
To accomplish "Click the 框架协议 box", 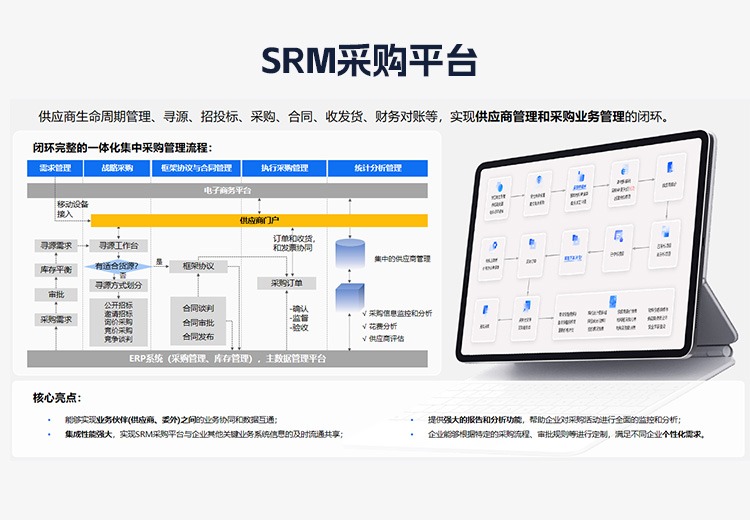I will pyautogui.click(x=199, y=266).
